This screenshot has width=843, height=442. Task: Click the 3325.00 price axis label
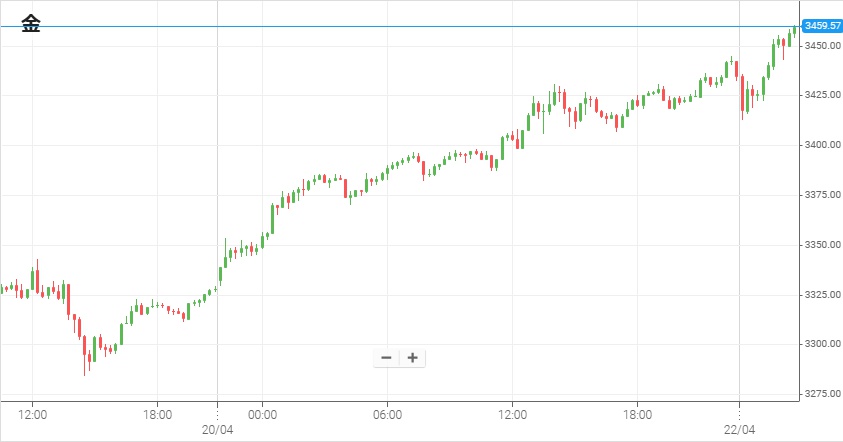coord(823,295)
